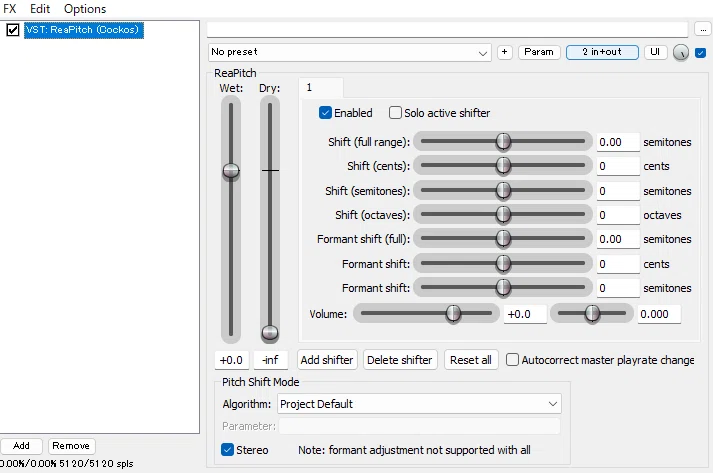The height and width of the screenshot is (473, 713).
Task: Open the Param button menu
Action: [x=539, y=52]
